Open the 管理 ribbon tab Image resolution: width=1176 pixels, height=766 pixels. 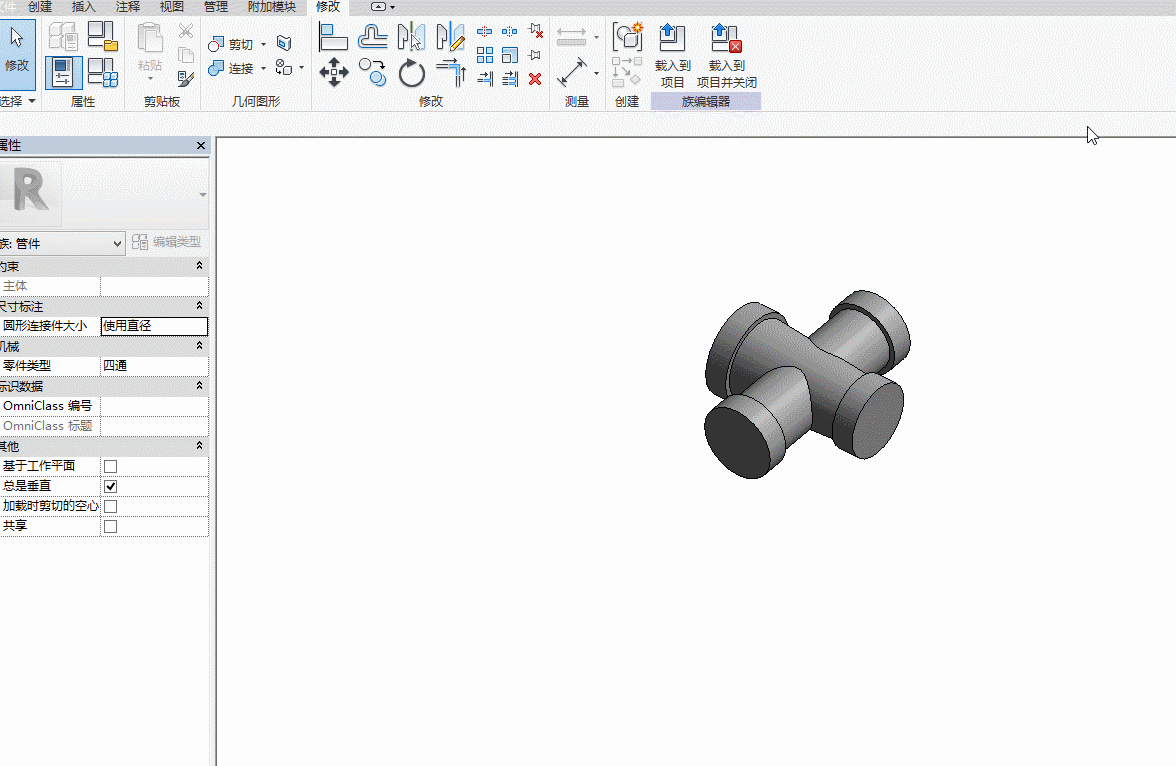[x=216, y=7]
